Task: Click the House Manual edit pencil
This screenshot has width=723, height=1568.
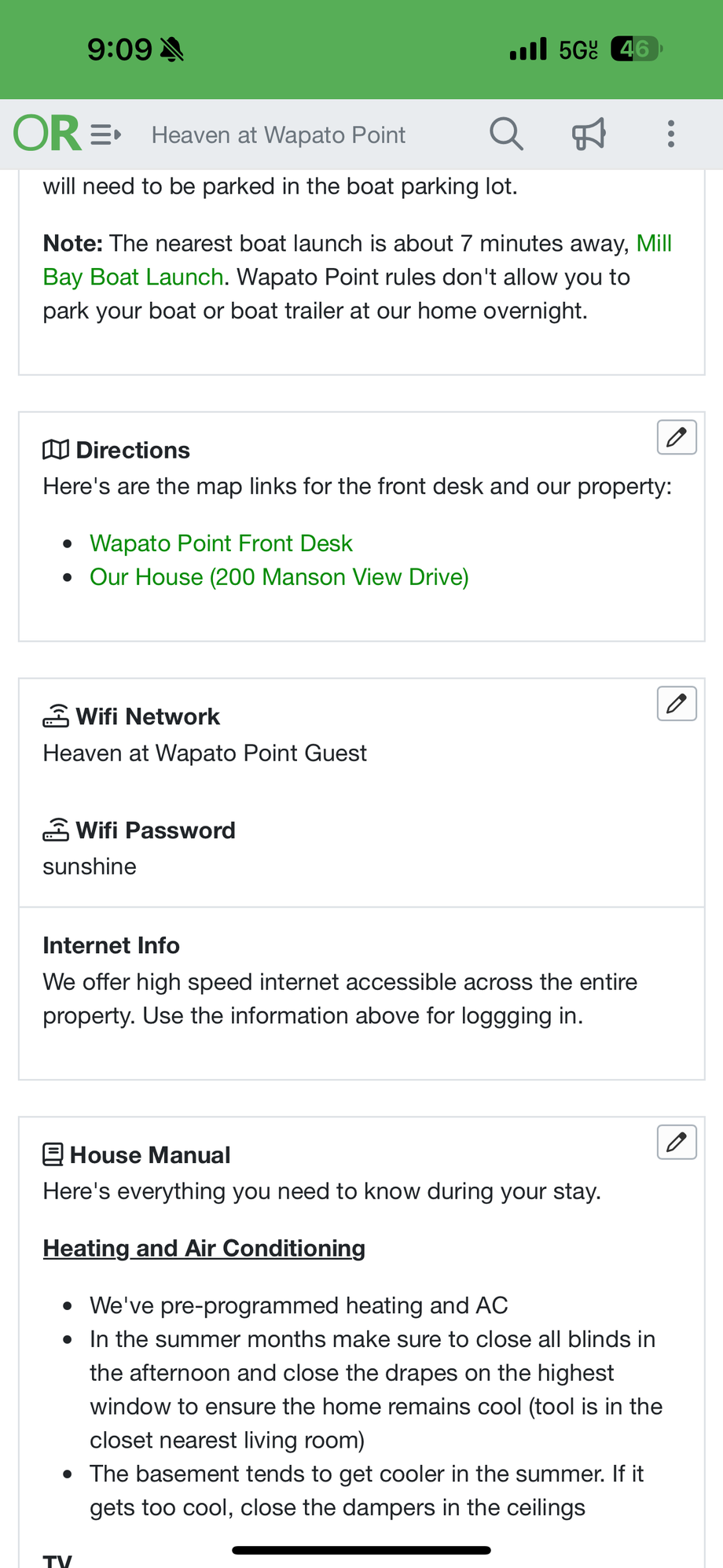Action: (x=677, y=1142)
